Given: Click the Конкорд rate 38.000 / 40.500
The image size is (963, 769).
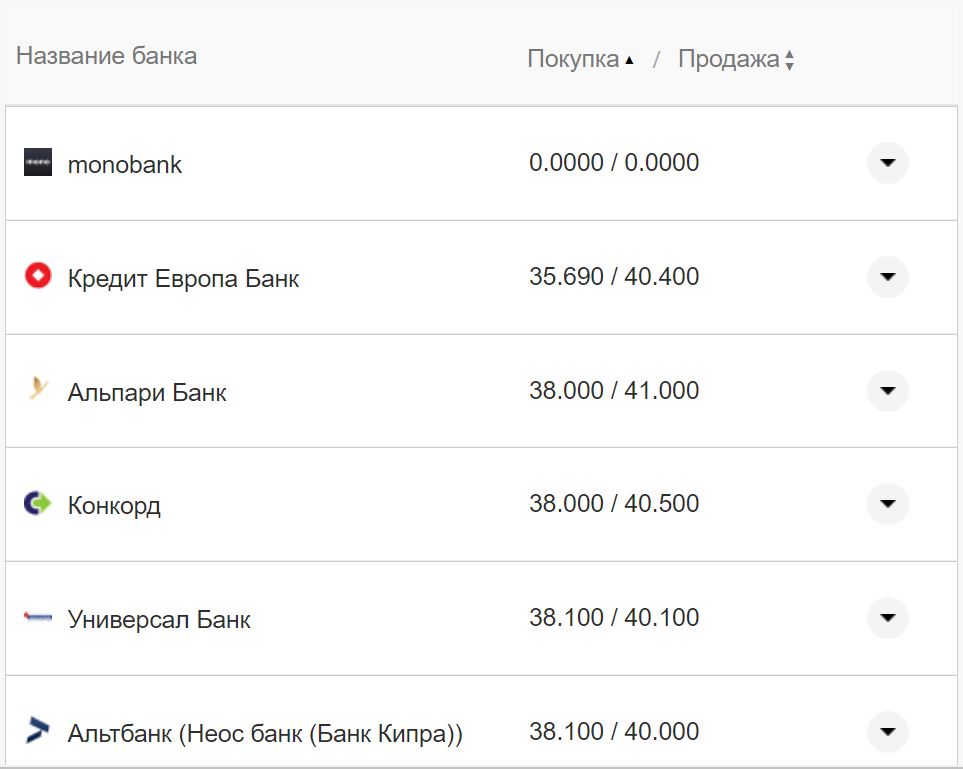Looking at the screenshot, I should pos(614,504).
